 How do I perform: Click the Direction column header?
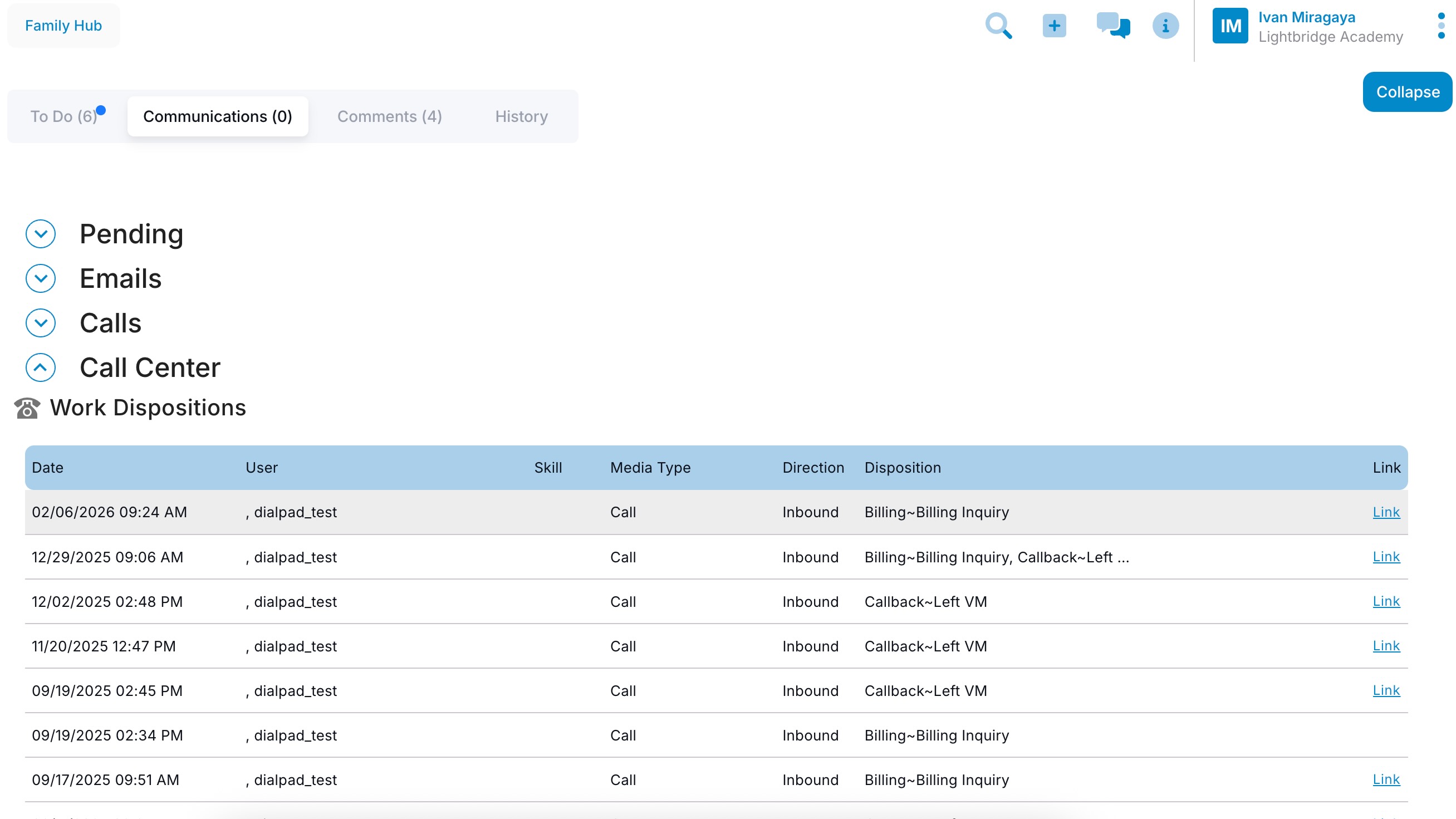tap(813, 468)
